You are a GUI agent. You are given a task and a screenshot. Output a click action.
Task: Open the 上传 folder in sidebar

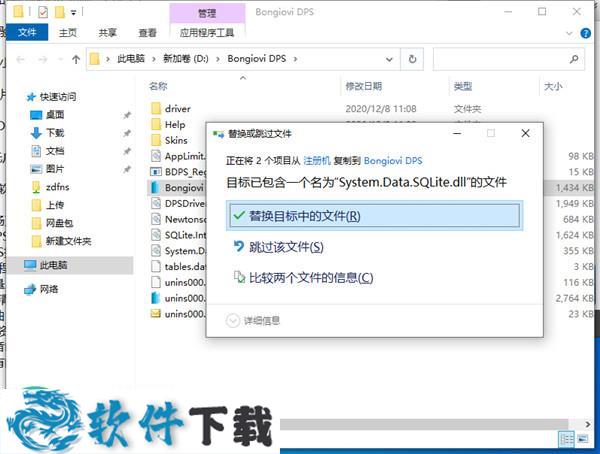[x=55, y=205]
